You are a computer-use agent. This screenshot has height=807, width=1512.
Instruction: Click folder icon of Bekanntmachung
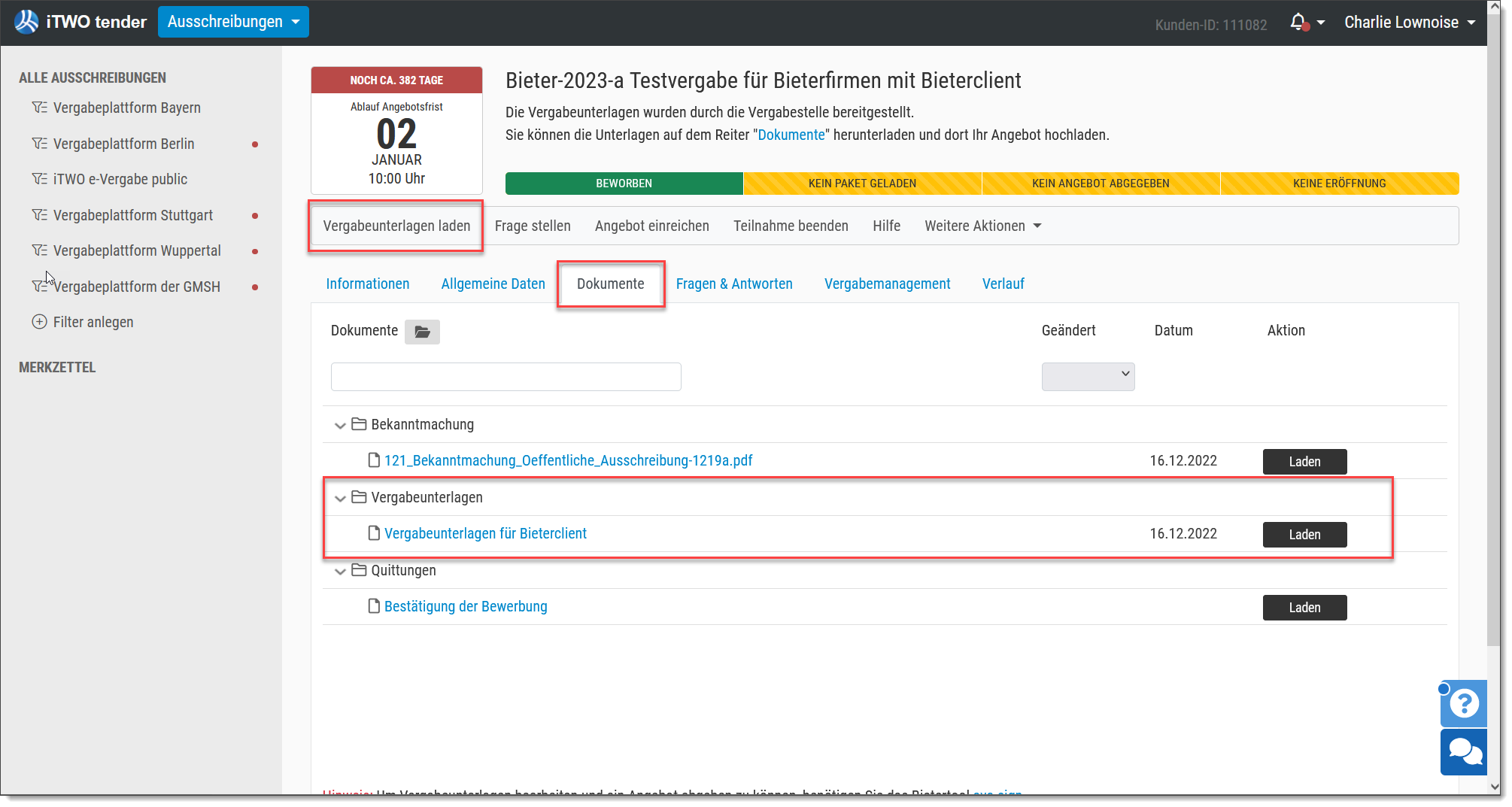tap(359, 424)
